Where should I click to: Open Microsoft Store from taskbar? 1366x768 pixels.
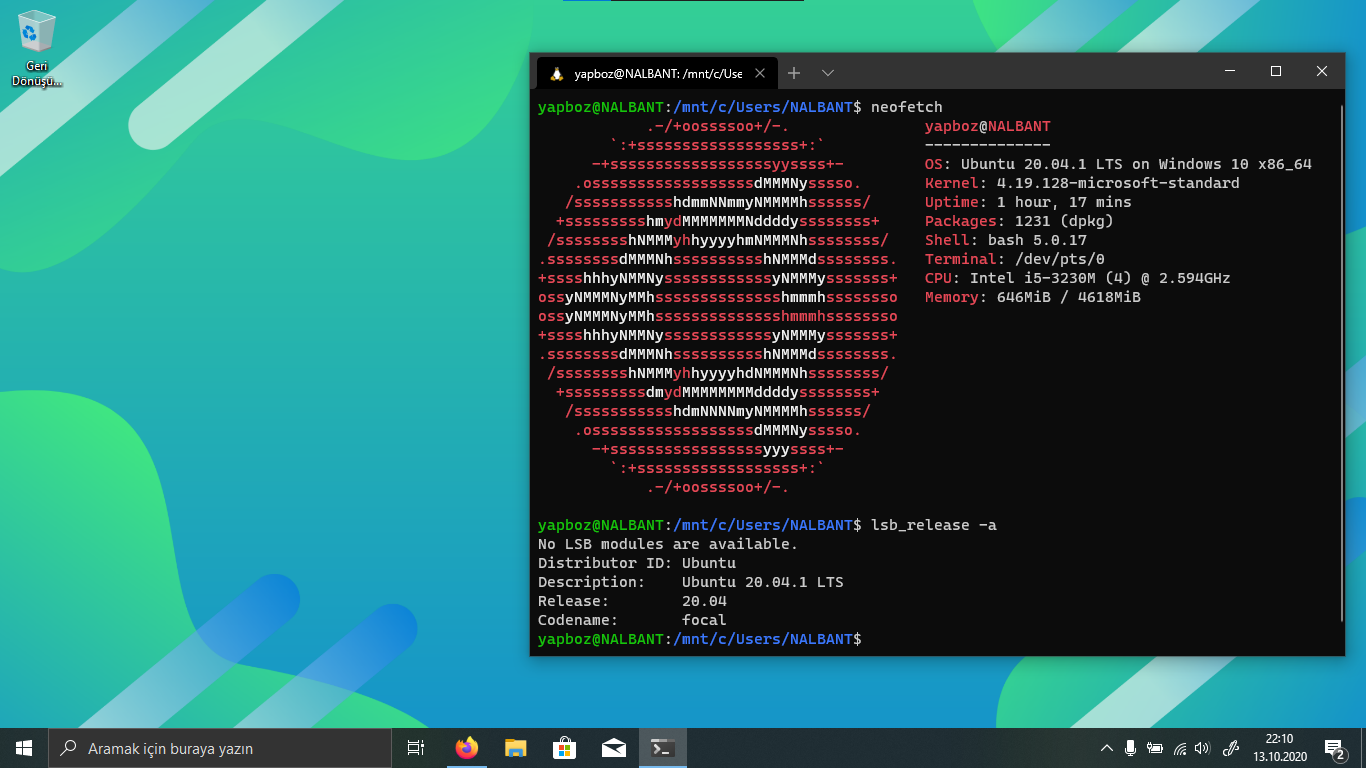[x=564, y=748]
